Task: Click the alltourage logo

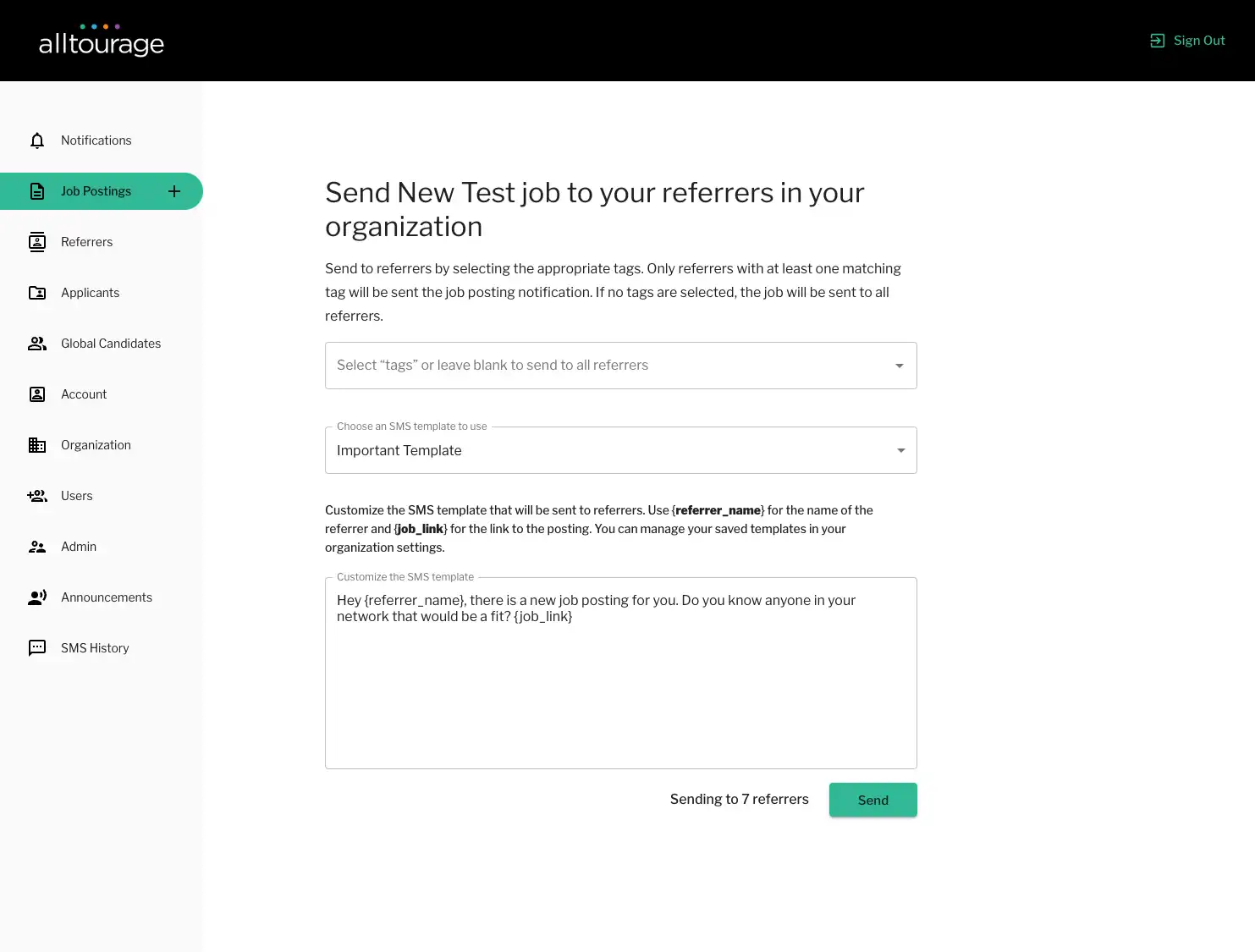Action: pyautogui.click(x=102, y=41)
